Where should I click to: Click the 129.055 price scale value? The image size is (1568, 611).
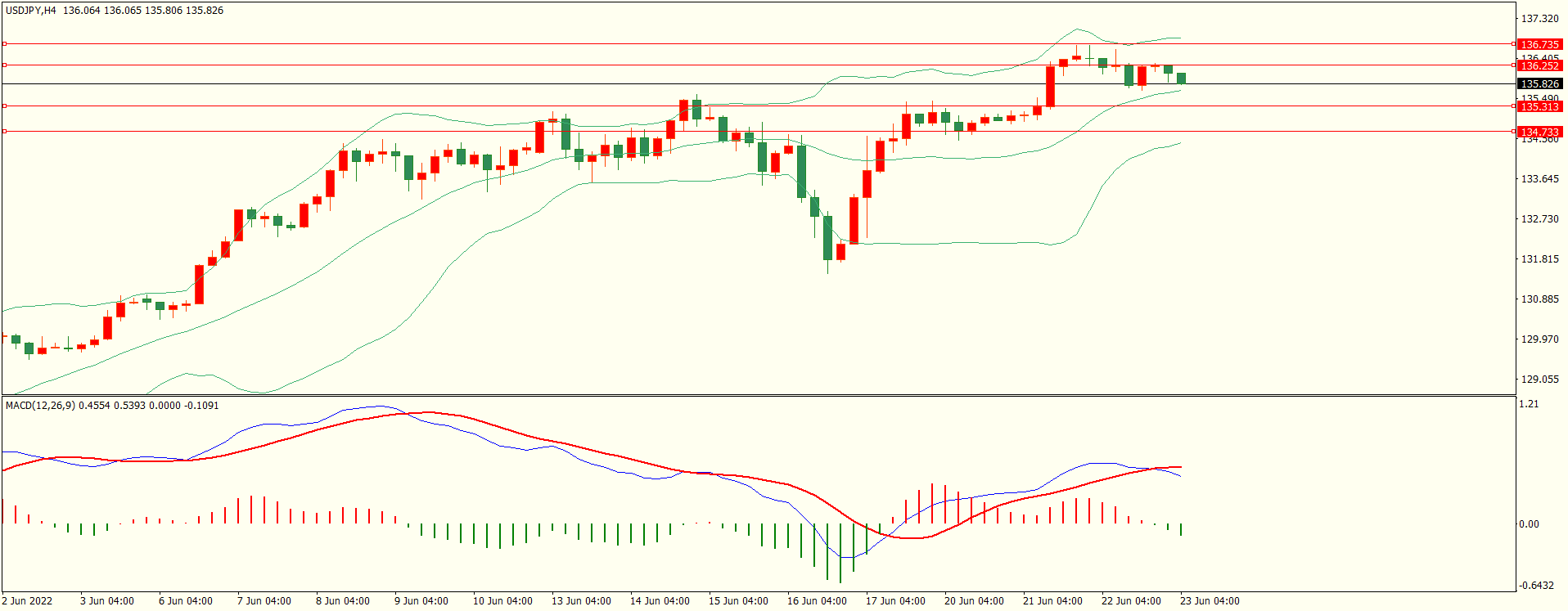pos(1539,380)
